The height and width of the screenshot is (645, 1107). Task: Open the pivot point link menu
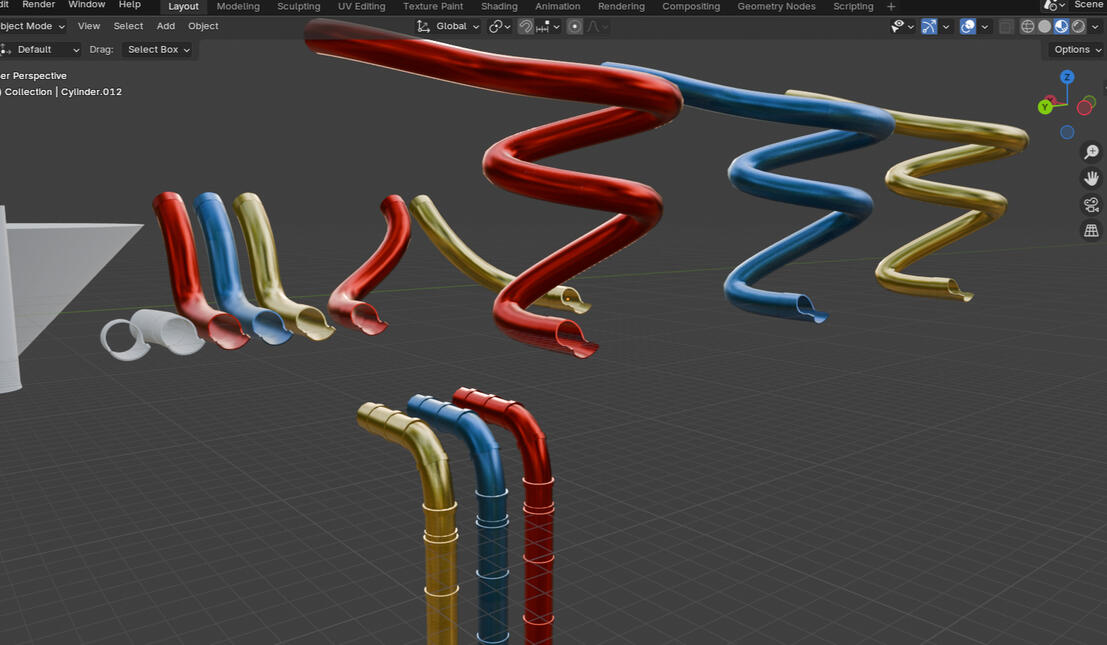click(x=500, y=26)
